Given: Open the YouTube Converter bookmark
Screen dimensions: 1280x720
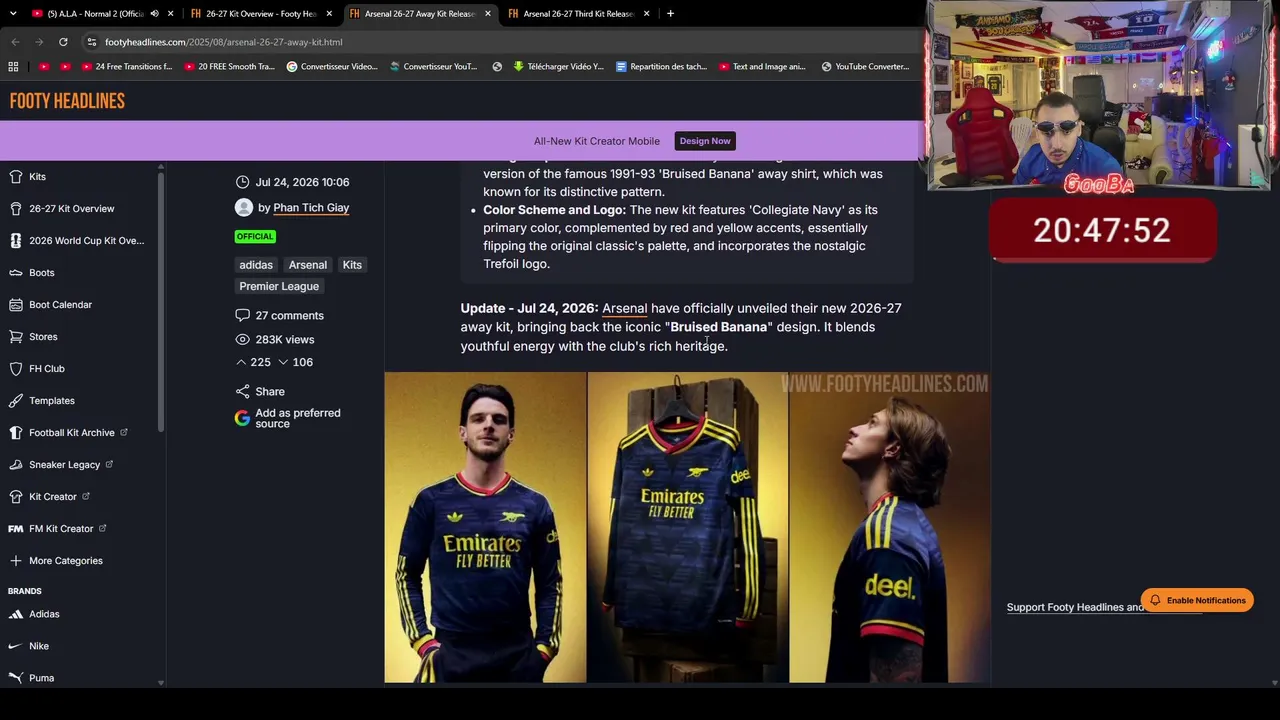Looking at the screenshot, I should 865,67.
